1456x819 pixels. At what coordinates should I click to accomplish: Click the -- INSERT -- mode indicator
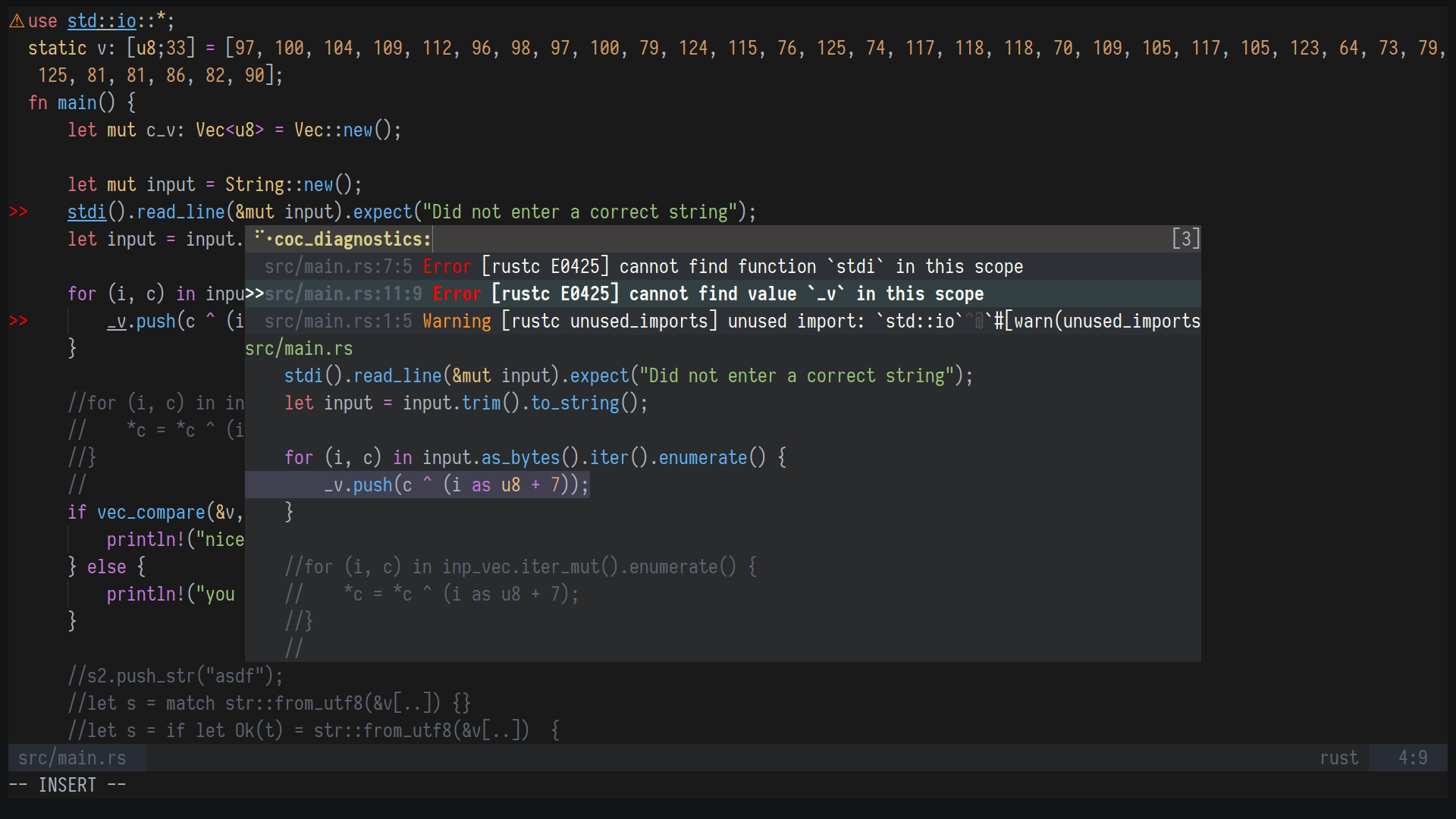pos(67,786)
